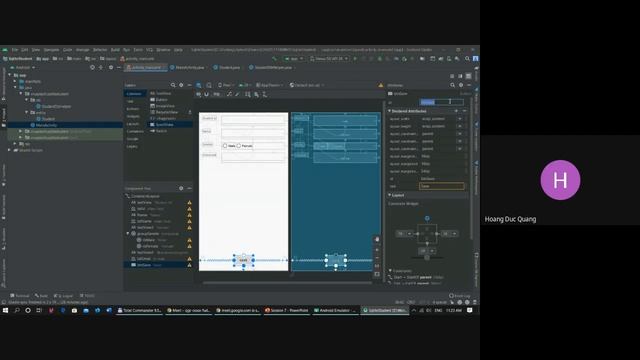Image resolution: width=640 pixels, height=360 pixels.
Task: Click warning icon on btnSave row
Action: pos(189,265)
